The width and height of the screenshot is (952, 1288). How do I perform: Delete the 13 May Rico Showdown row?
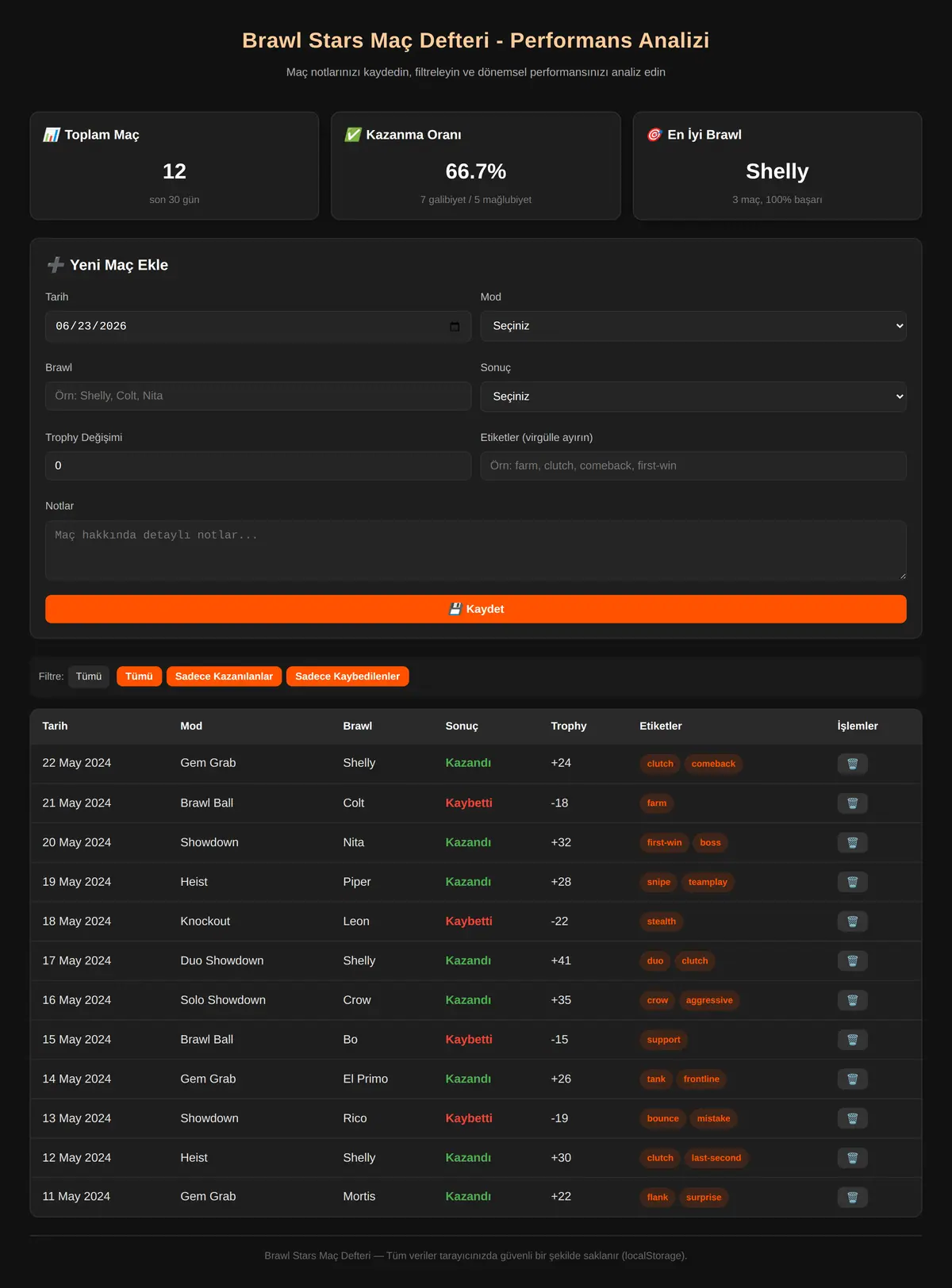pos(852,1118)
